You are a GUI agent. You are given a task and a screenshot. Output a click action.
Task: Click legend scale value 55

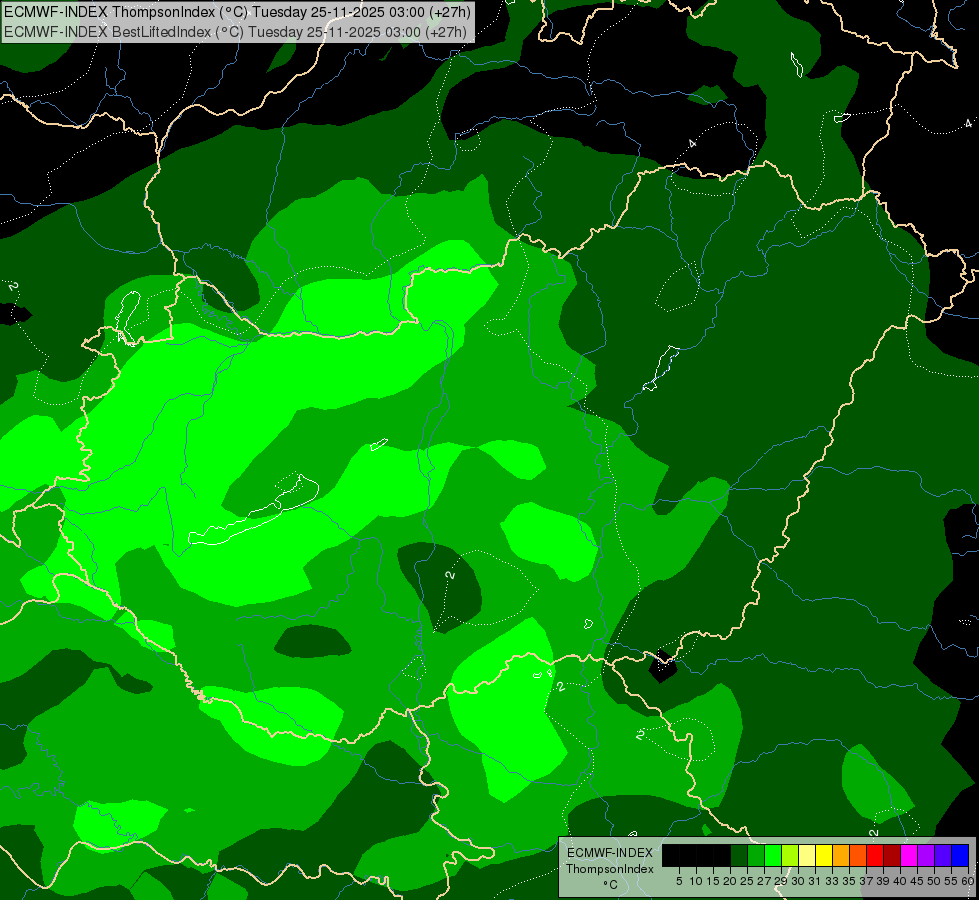951,881
